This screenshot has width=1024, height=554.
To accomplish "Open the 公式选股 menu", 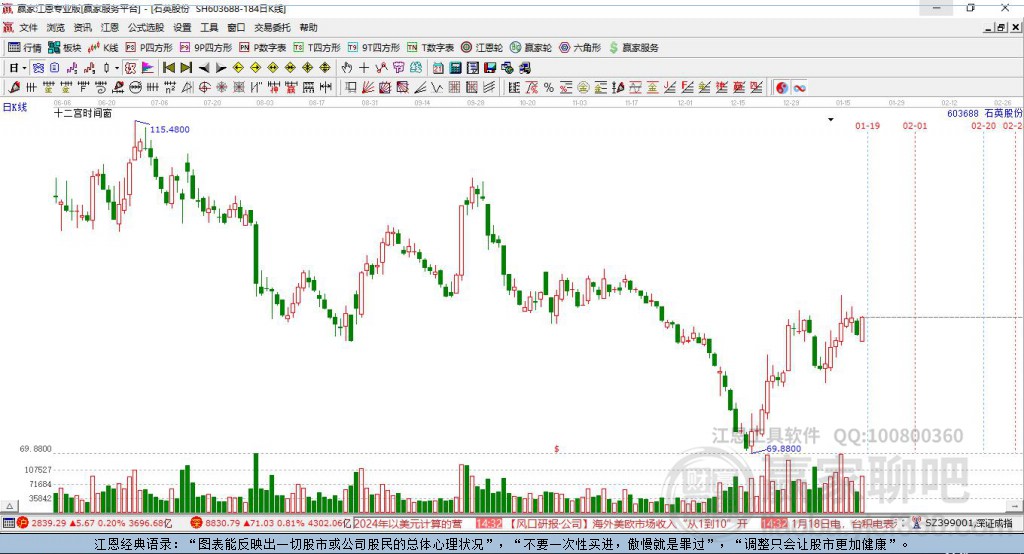I will [146, 27].
